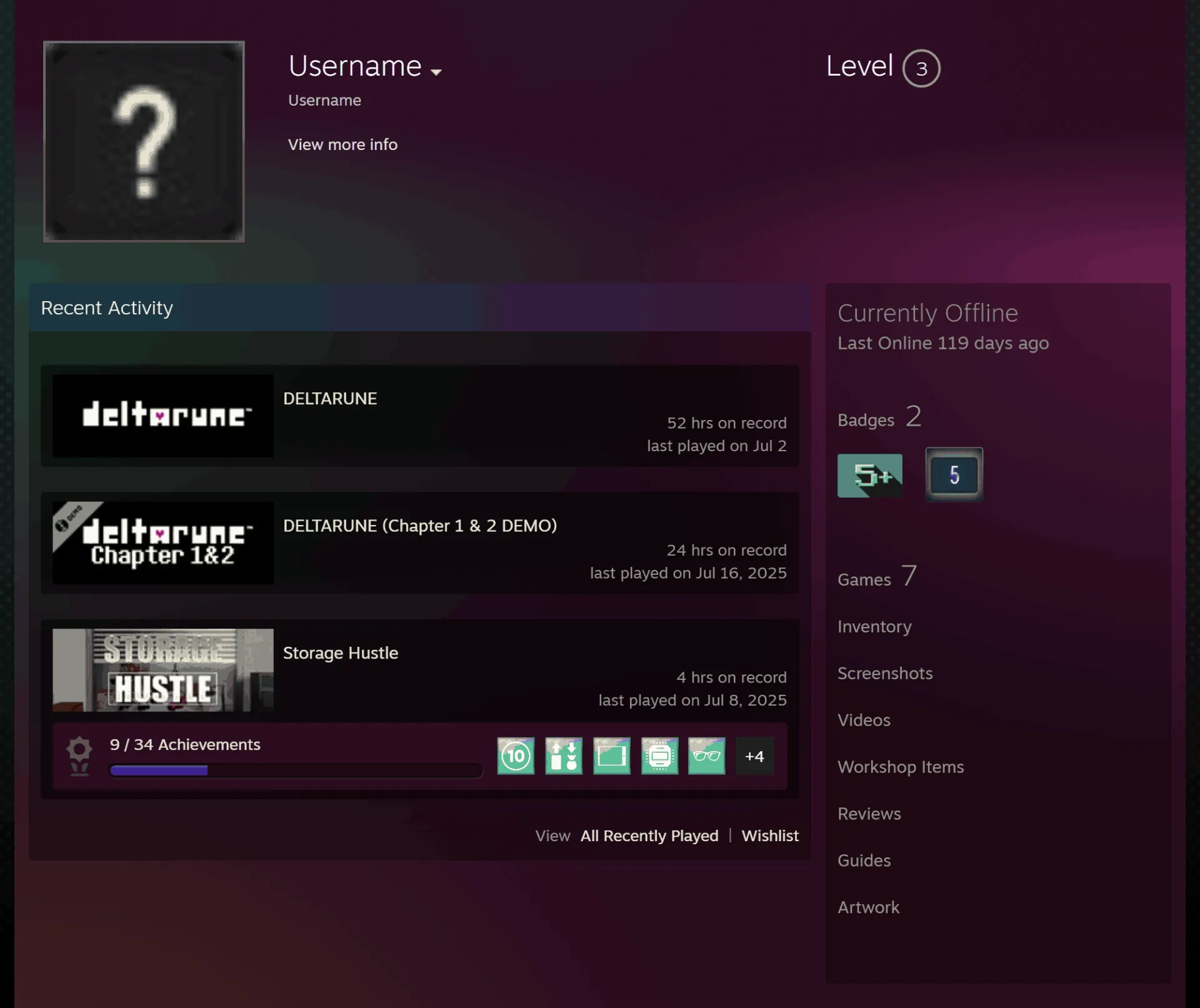
Task: Open the Reviews section
Action: pyautogui.click(x=869, y=814)
